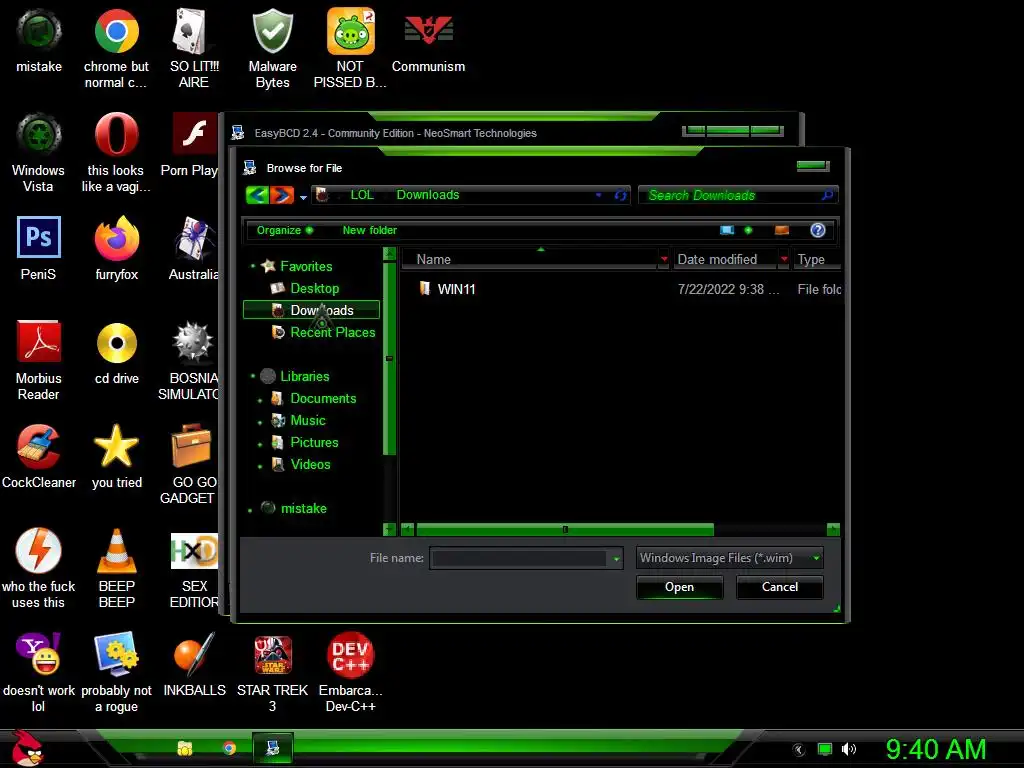This screenshot has height=768, width=1024.
Task: Click the File name input field
Action: [x=519, y=558]
